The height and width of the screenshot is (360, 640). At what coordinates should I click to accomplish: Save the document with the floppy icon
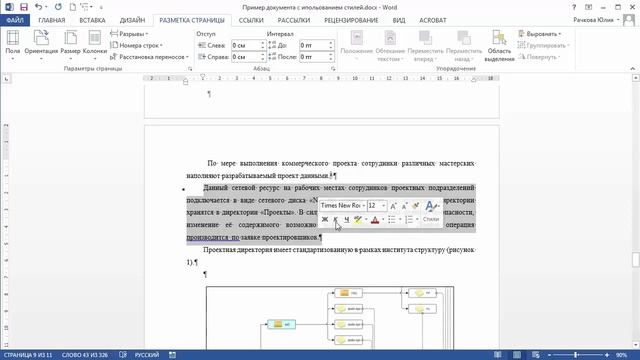click(24, 7)
